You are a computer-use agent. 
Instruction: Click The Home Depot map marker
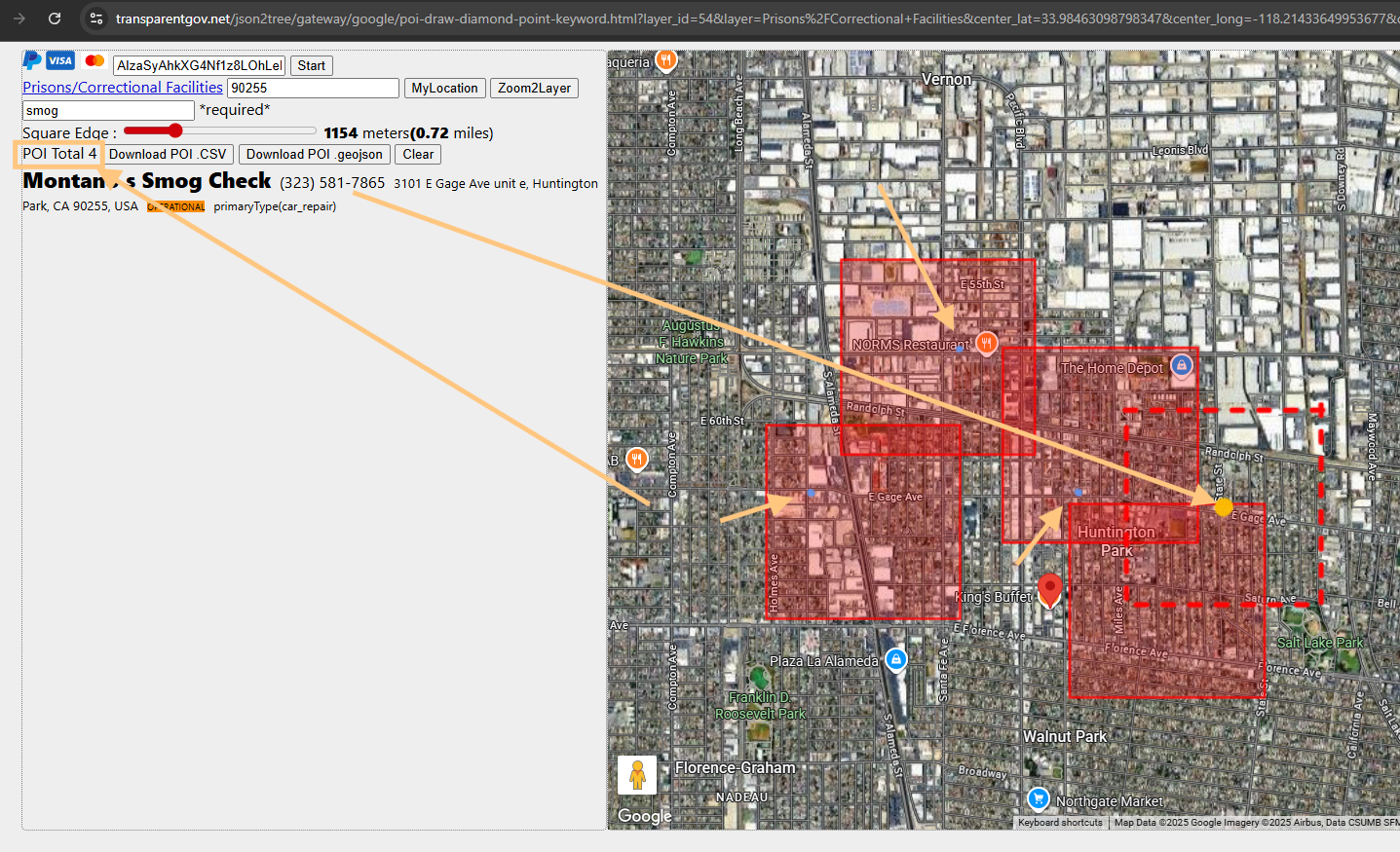tap(1182, 365)
